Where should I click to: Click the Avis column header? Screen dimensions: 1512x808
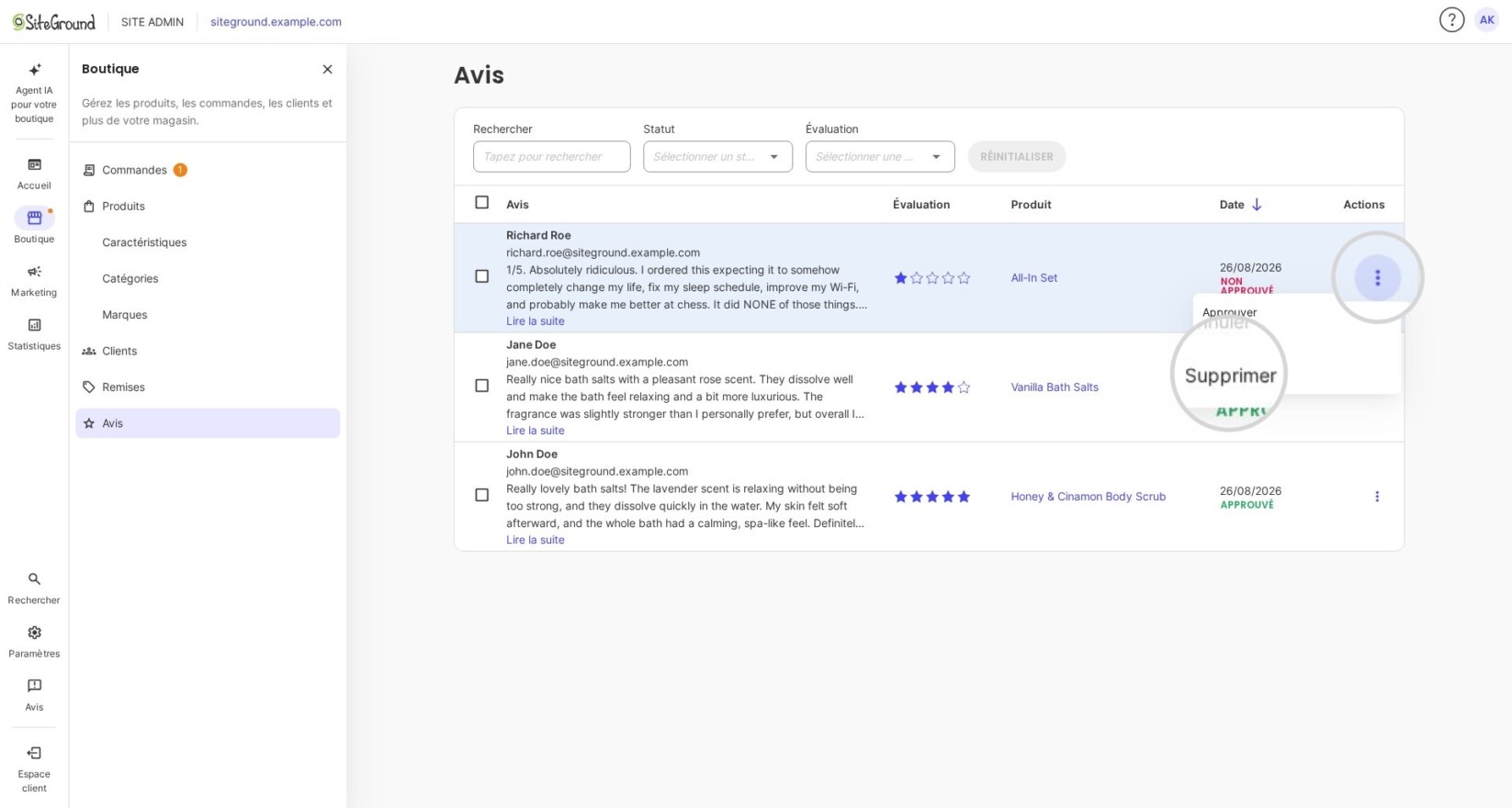pyautogui.click(x=517, y=205)
